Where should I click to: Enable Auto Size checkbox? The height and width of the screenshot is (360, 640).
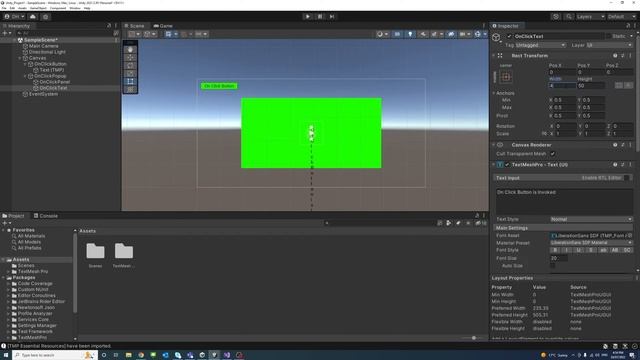552,266
